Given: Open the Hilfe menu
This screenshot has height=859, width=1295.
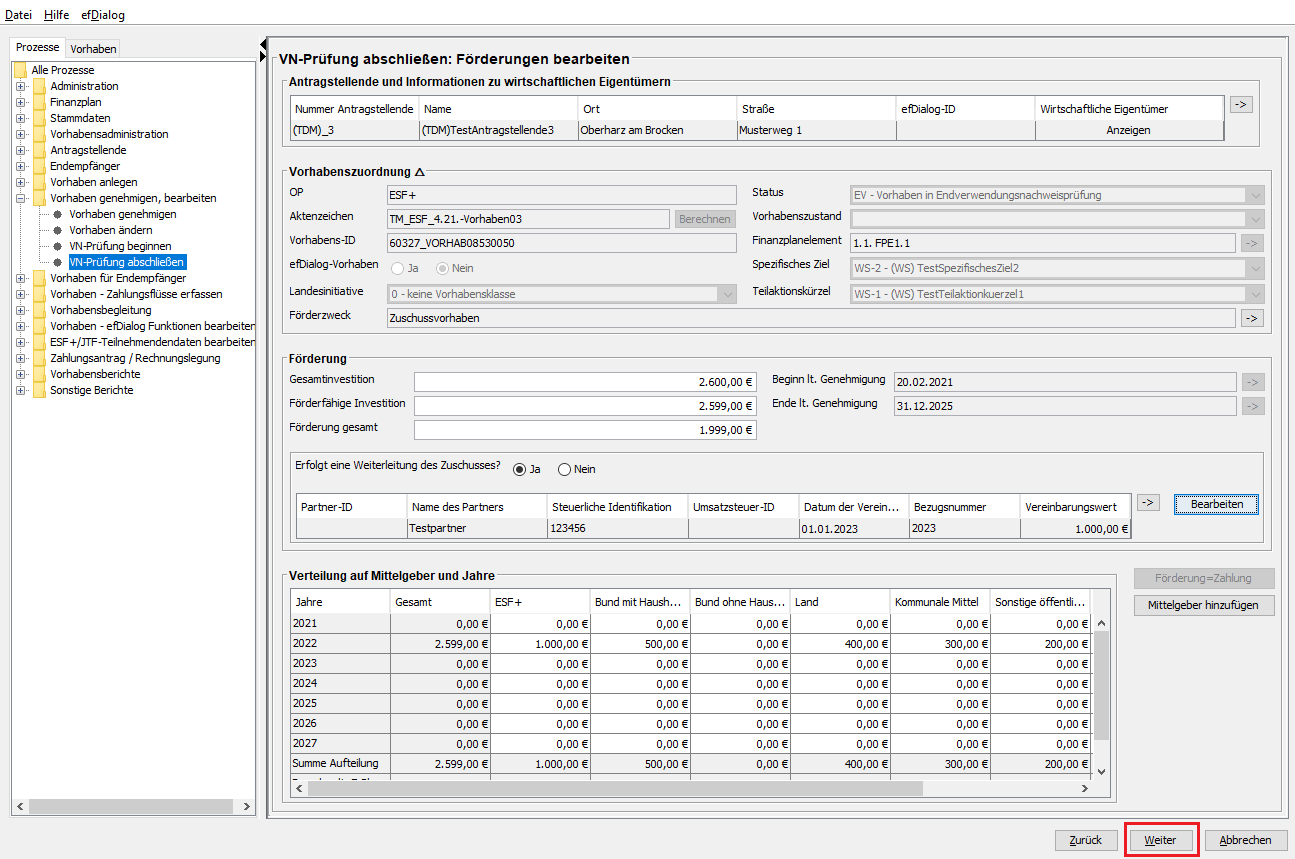Looking at the screenshot, I should coord(57,15).
